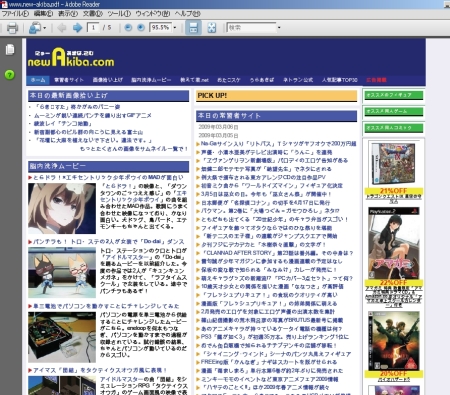Click the zoom out minus button
450x395 pixels.
pos(128,28)
